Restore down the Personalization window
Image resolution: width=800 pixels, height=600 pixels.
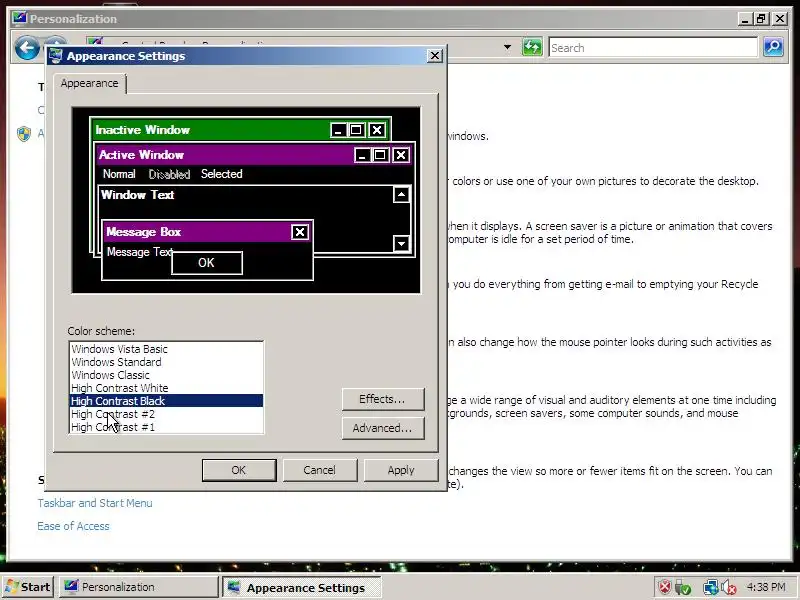(x=762, y=19)
